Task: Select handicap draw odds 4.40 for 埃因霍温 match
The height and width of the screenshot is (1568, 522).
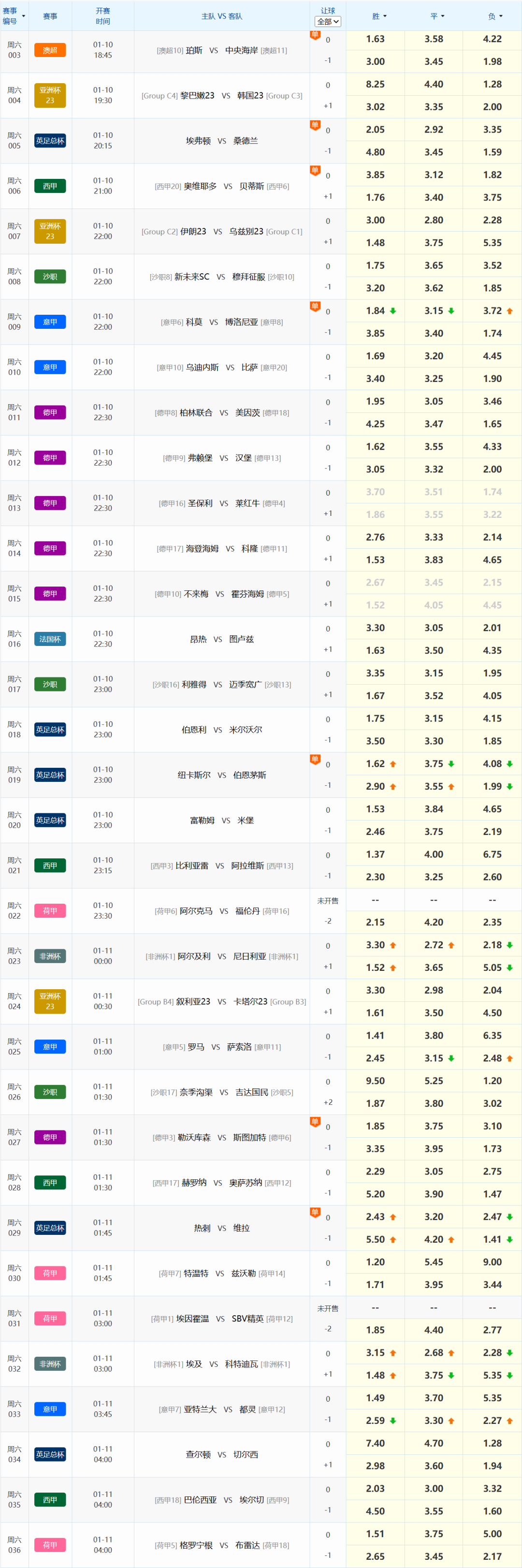Action: pyautogui.click(x=434, y=1330)
